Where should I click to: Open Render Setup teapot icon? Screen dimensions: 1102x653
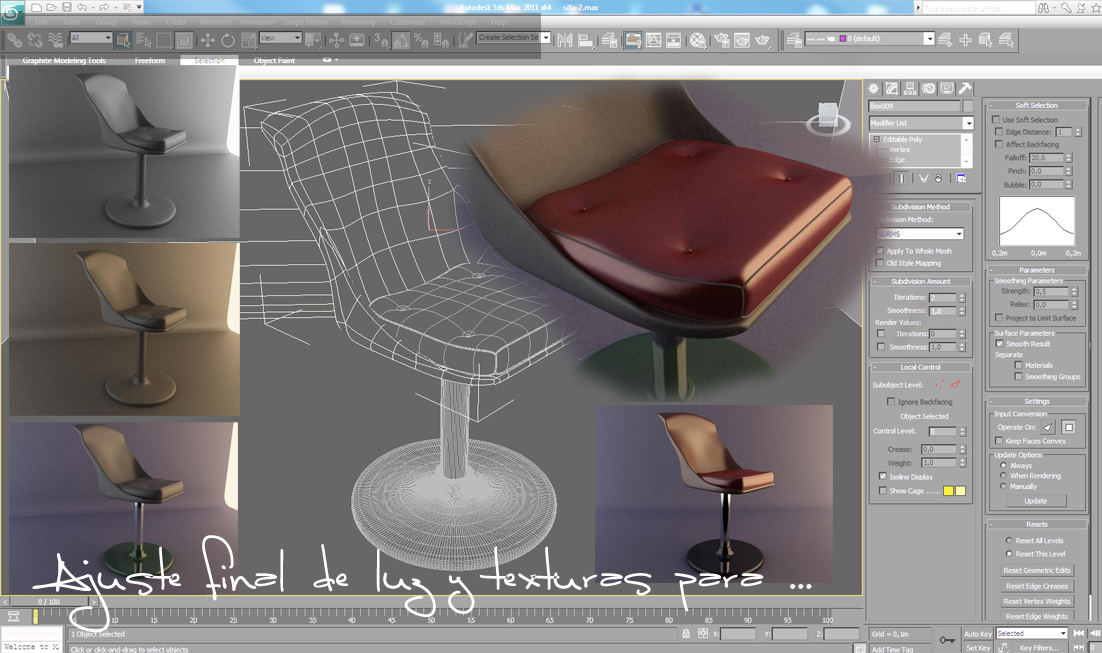(x=722, y=40)
